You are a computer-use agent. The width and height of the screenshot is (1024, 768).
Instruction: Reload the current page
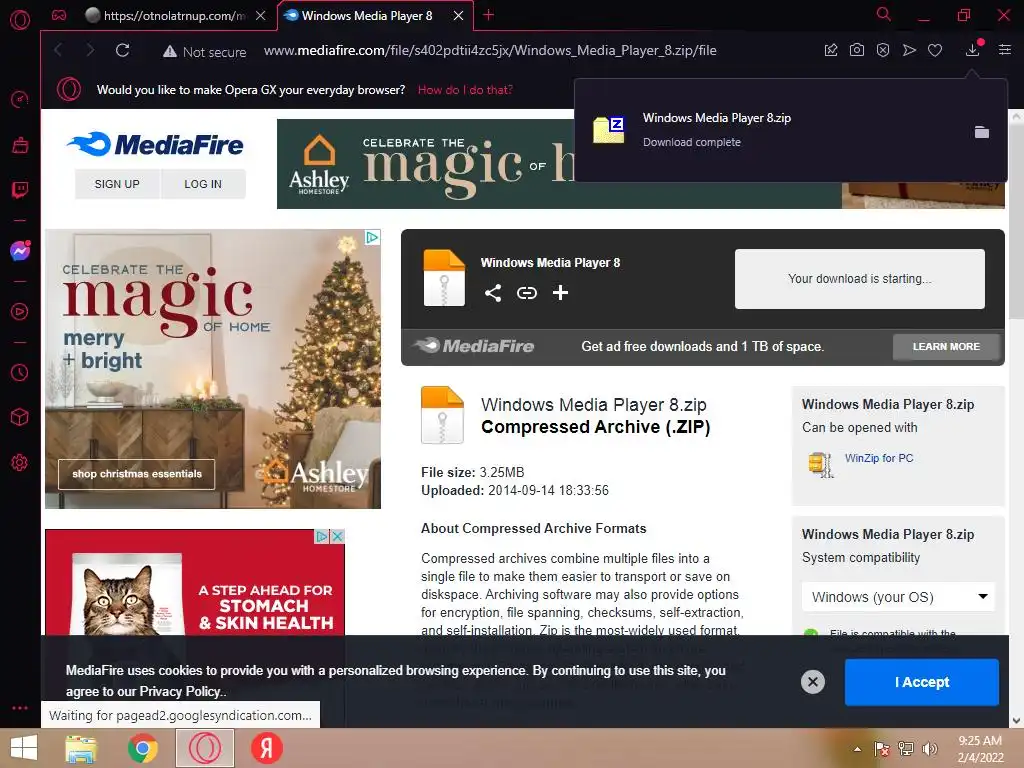click(122, 50)
